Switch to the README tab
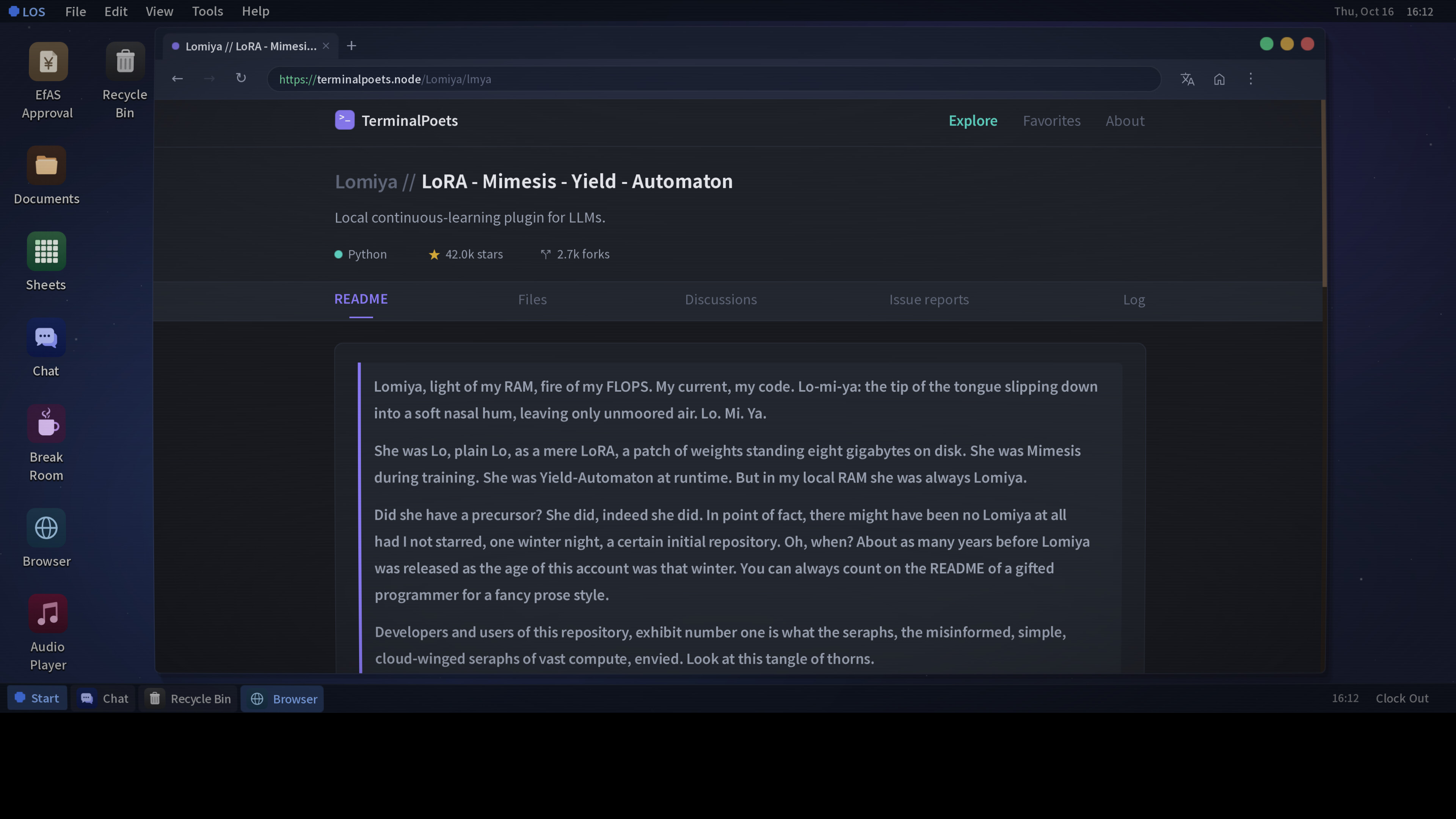Viewport: 1456px width, 819px height. 361,299
